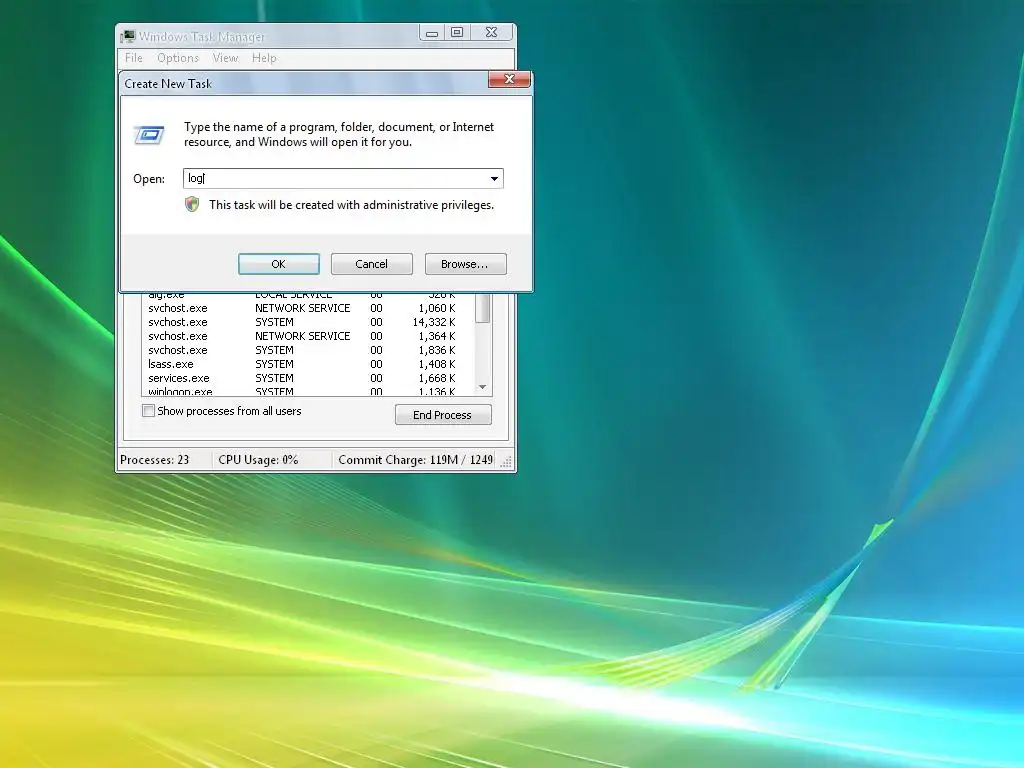Click the Create New Task dialog title

click(168, 84)
